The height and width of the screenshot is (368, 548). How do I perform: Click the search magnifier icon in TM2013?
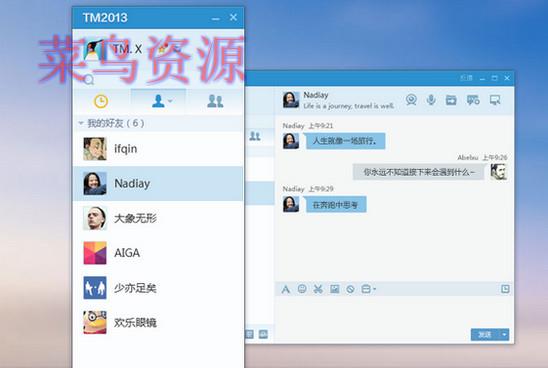[89, 80]
